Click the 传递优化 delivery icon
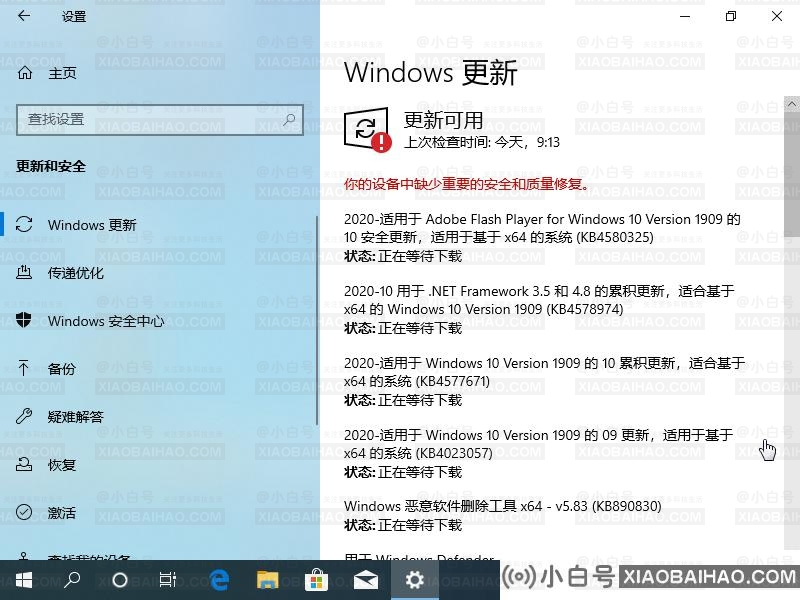The width and height of the screenshot is (800, 600). [x=24, y=272]
